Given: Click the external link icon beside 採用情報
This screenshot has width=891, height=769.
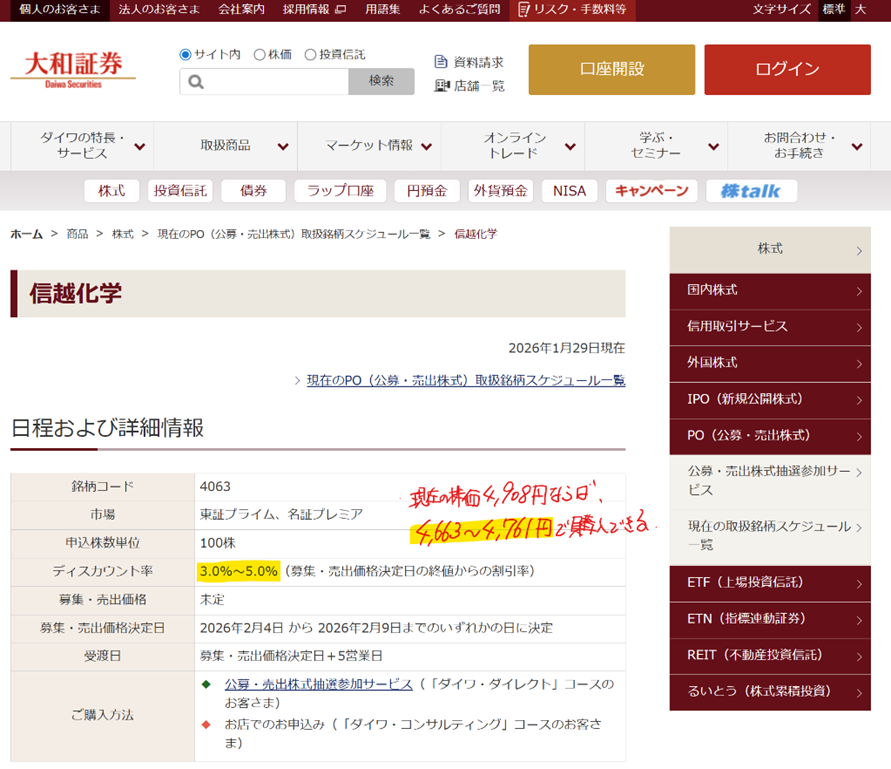Looking at the screenshot, I should coord(340,10).
